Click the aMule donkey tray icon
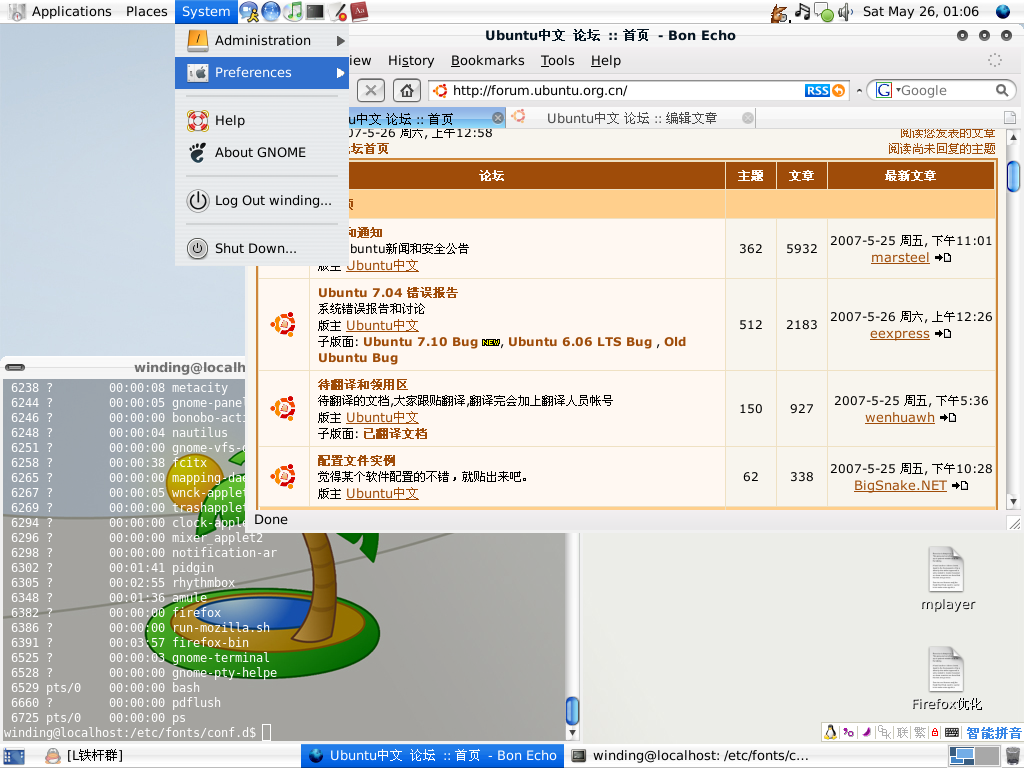Screen dimensions: 1024x768 coord(780,12)
